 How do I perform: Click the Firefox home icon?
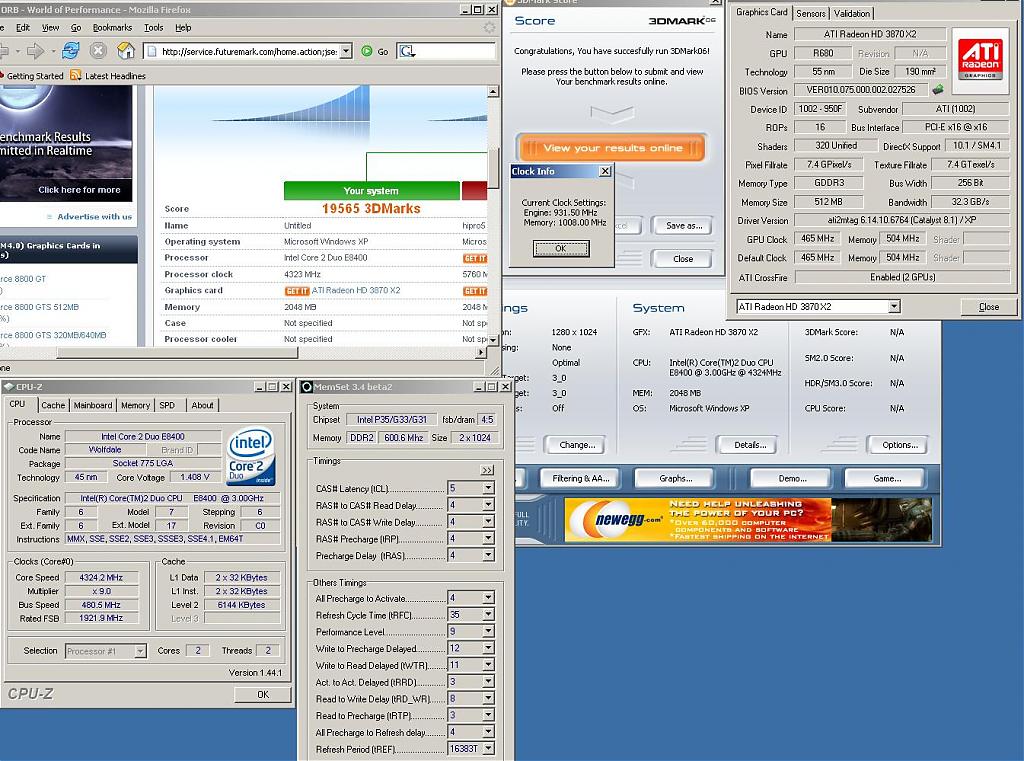tap(126, 50)
